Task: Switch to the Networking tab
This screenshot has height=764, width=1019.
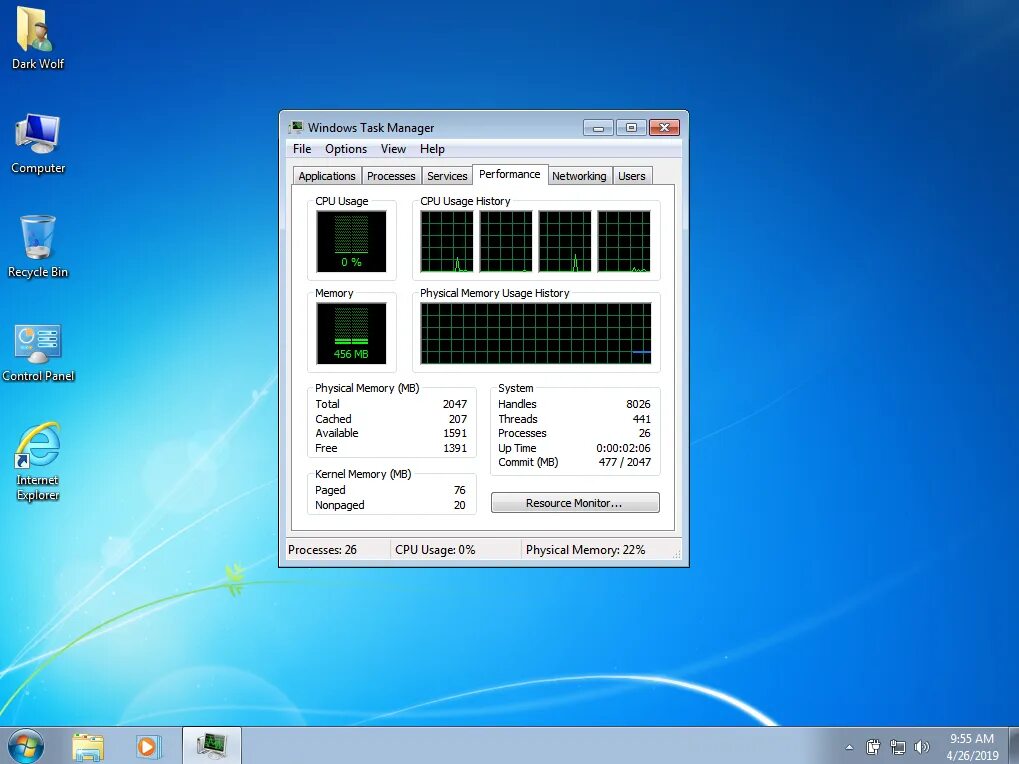Action: 578,176
